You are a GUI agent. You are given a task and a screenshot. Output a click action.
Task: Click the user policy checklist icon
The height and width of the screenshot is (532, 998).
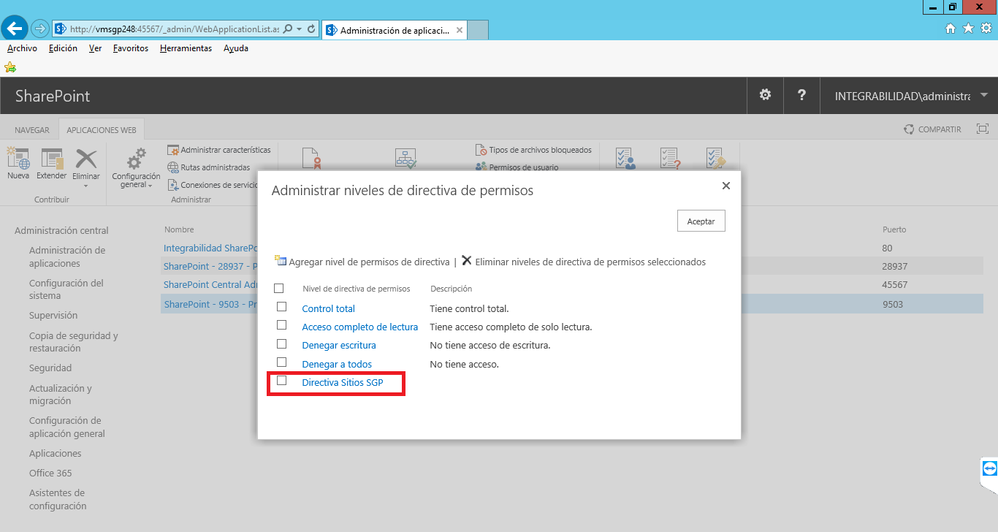(x=625, y=158)
